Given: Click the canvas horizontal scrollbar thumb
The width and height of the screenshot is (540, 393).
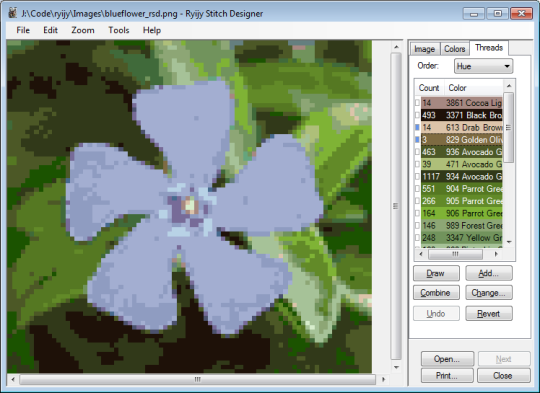Looking at the screenshot, I should [x=198, y=380].
